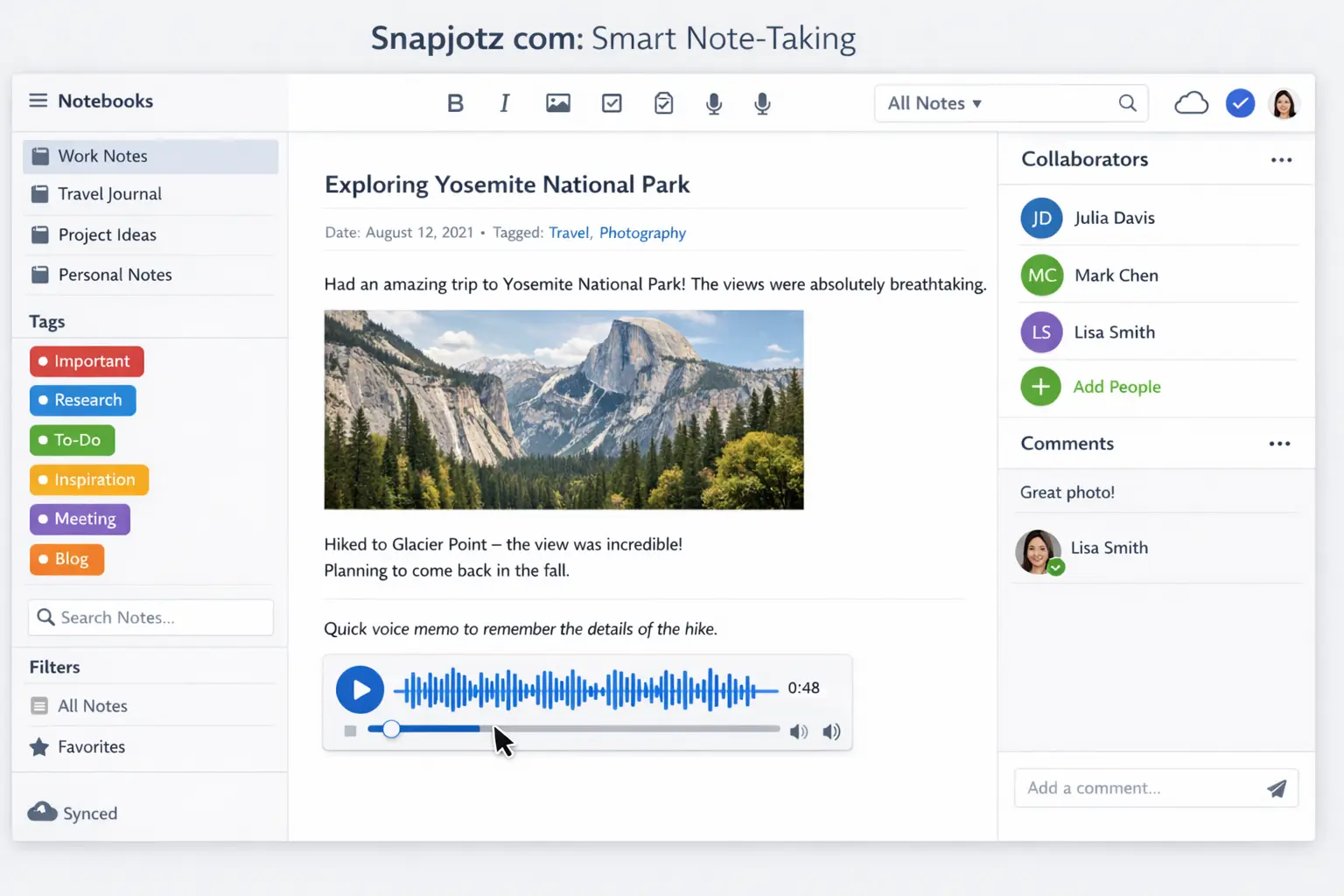The height and width of the screenshot is (896, 1344).
Task: Open the cloud sync status icon
Action: click(1191, 102)
